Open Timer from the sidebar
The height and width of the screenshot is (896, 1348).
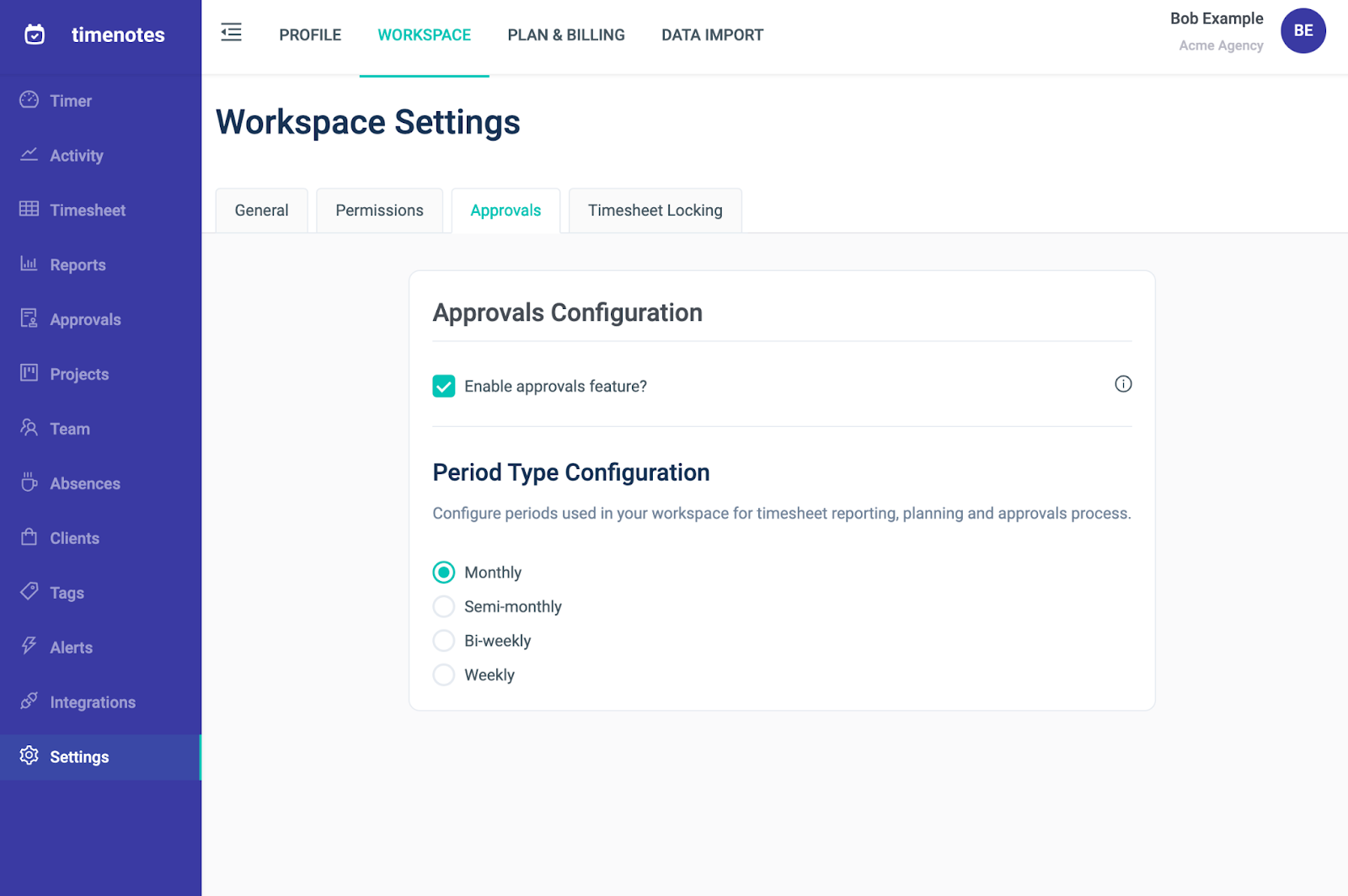(x=100, y=101)
